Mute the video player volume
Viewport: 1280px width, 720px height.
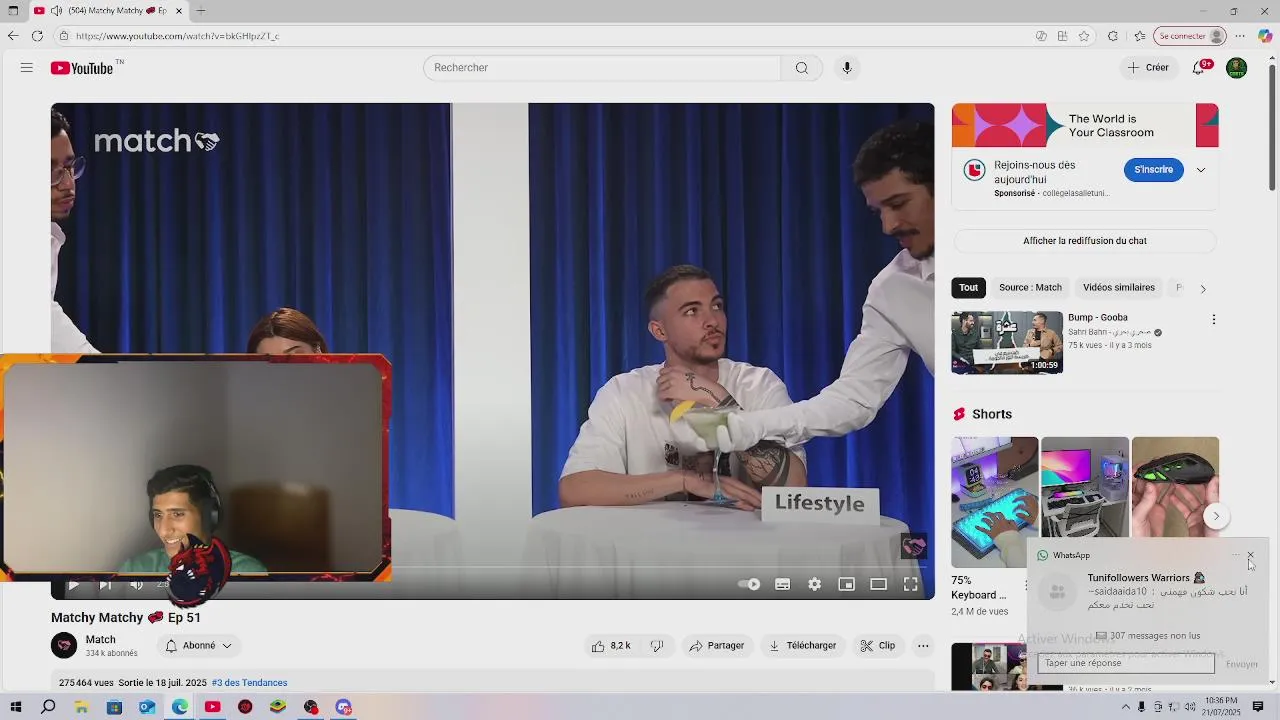point(137,585)
